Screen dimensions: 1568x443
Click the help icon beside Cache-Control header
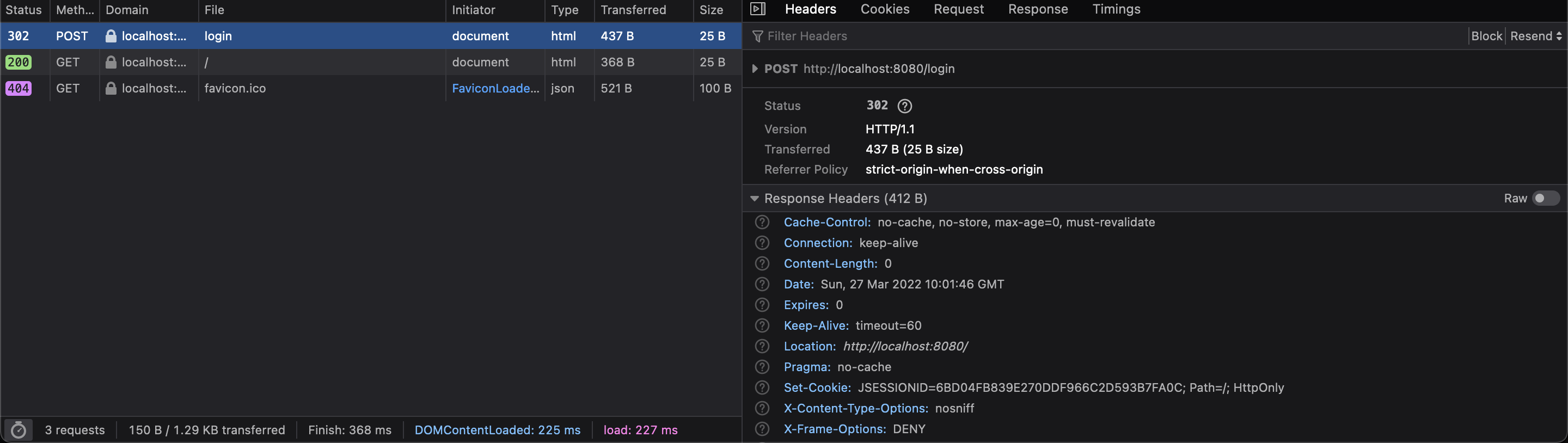(762, 222)
